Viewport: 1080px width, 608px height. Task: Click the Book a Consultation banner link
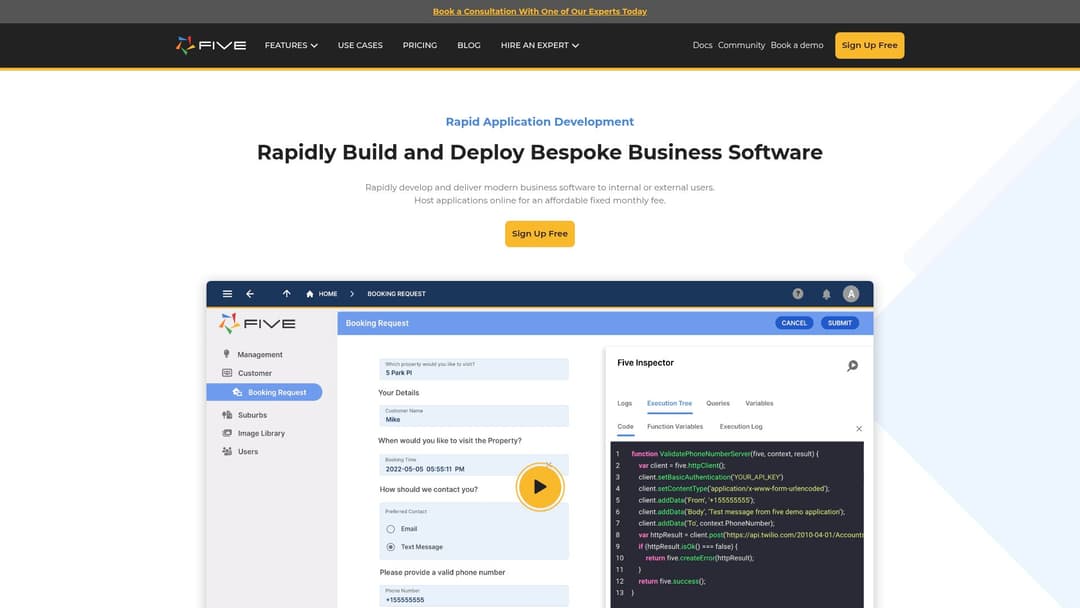click(540, 12)
